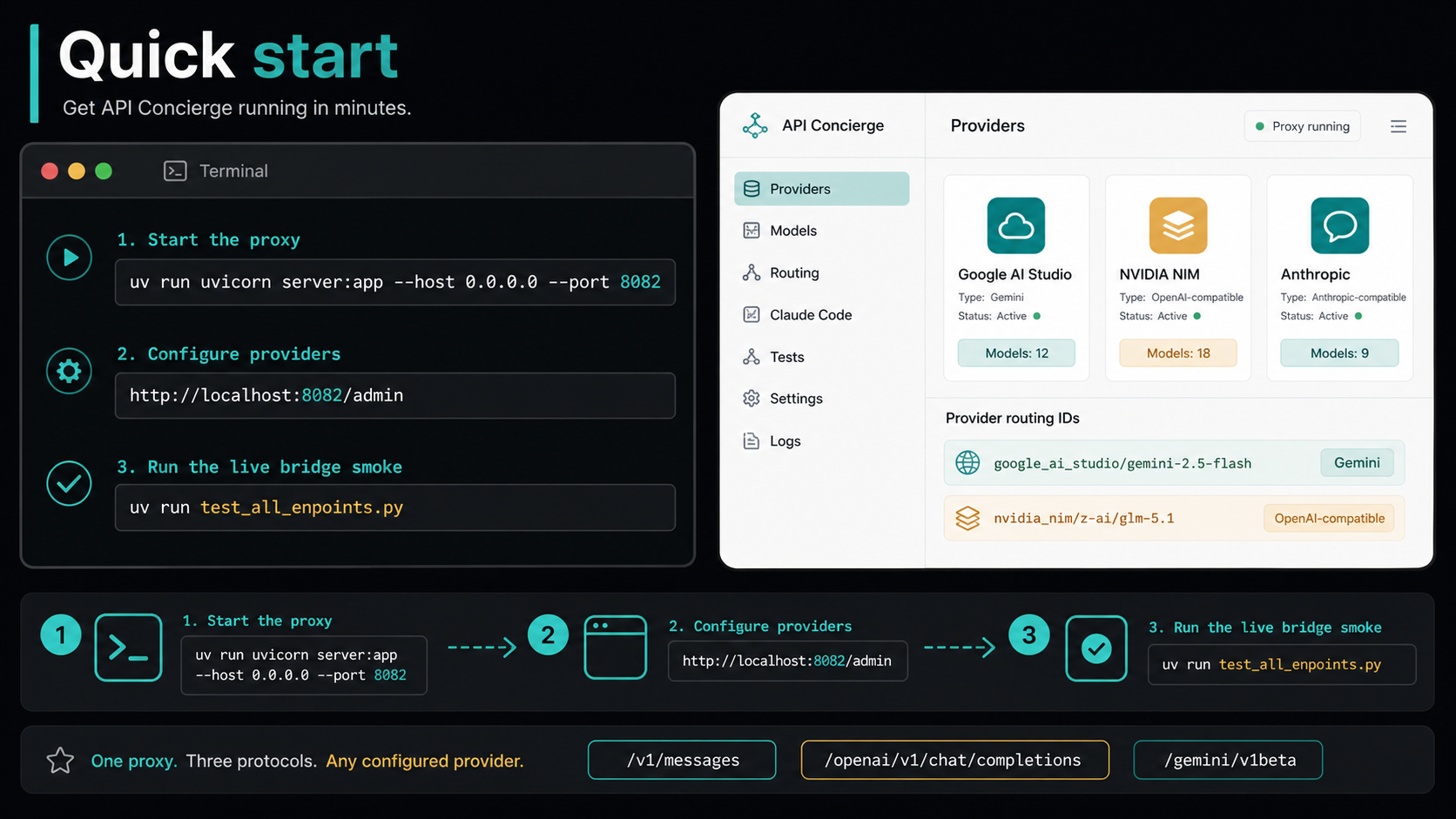The width and height of the screenshot is (1456, 819).
Task: Click the 'Any configured provider.' text
Action: [425, 761]
